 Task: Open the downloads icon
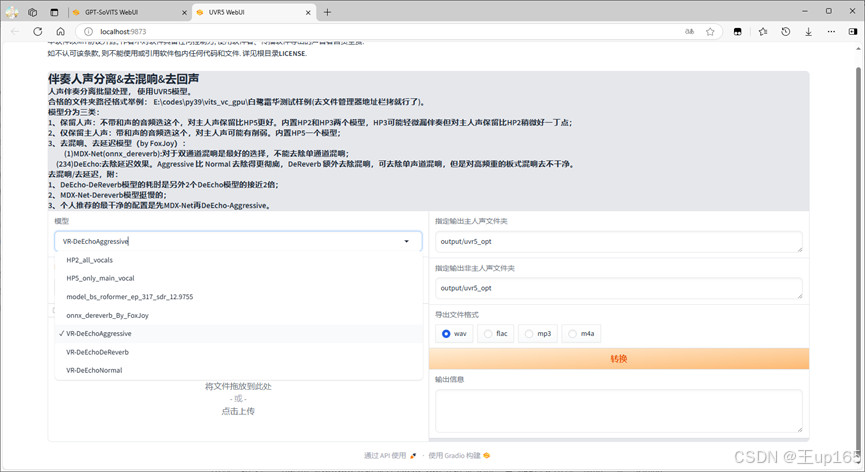808,31
